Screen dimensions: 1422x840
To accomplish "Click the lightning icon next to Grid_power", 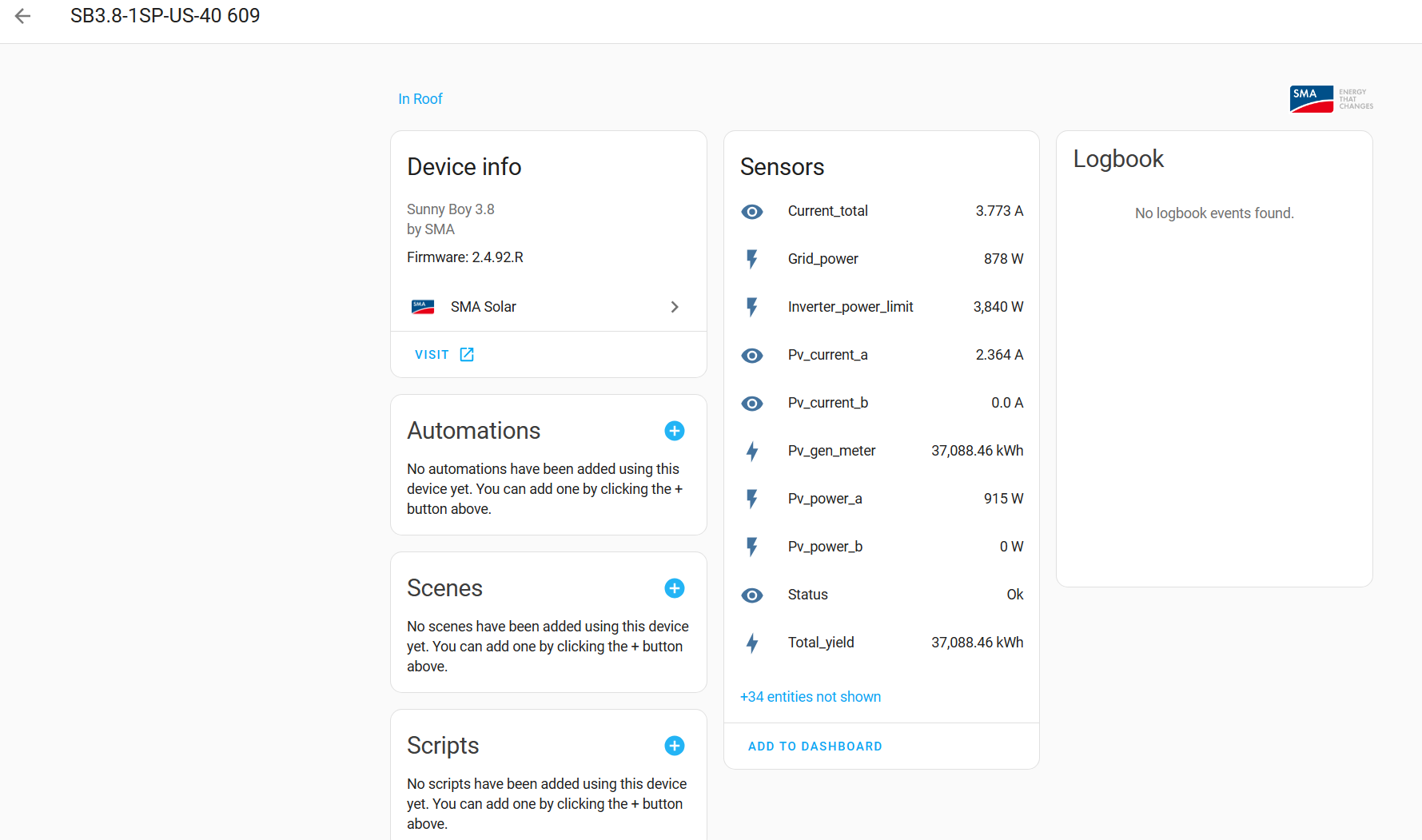I will pos(752,259).
